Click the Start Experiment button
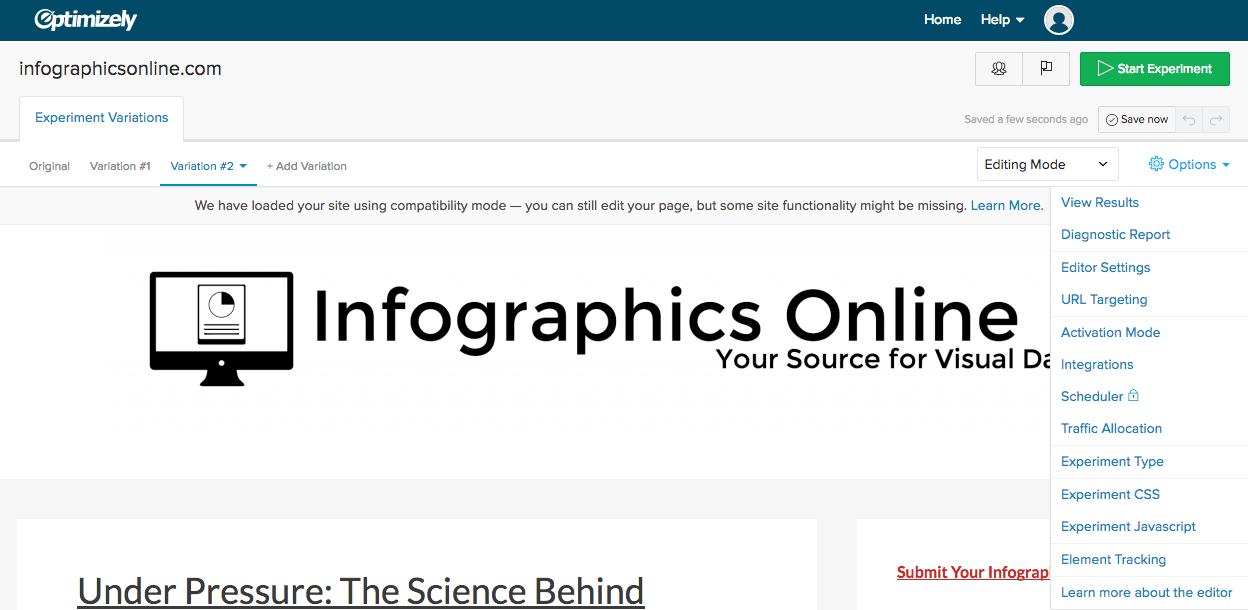Image resolution: width=1248 pixels, height=610 pixels. coord(1155,69)
